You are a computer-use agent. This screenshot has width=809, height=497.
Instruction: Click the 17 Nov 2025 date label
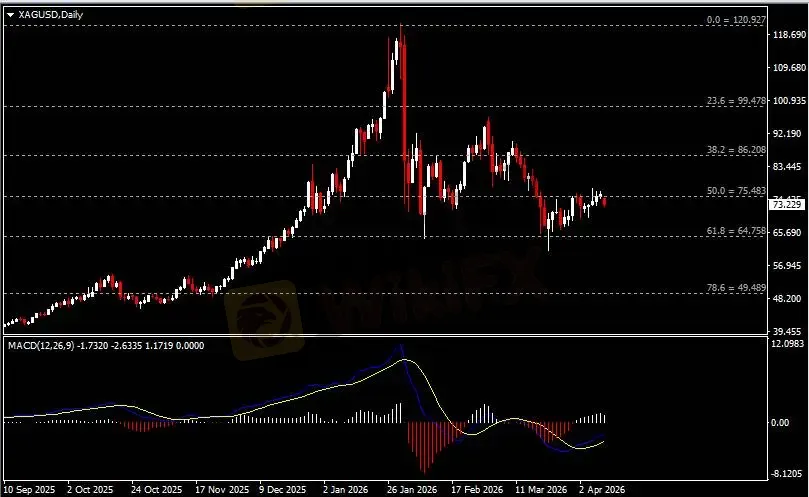pos(222,489)
